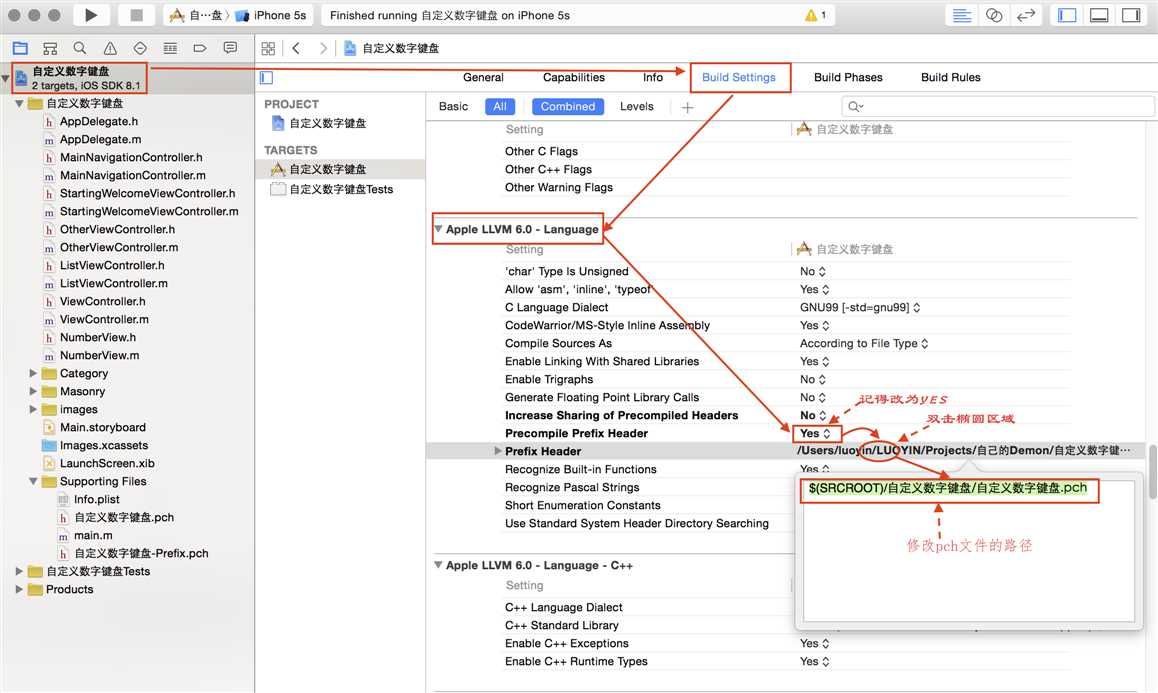Open the Build Rules tab

point(950,77)
